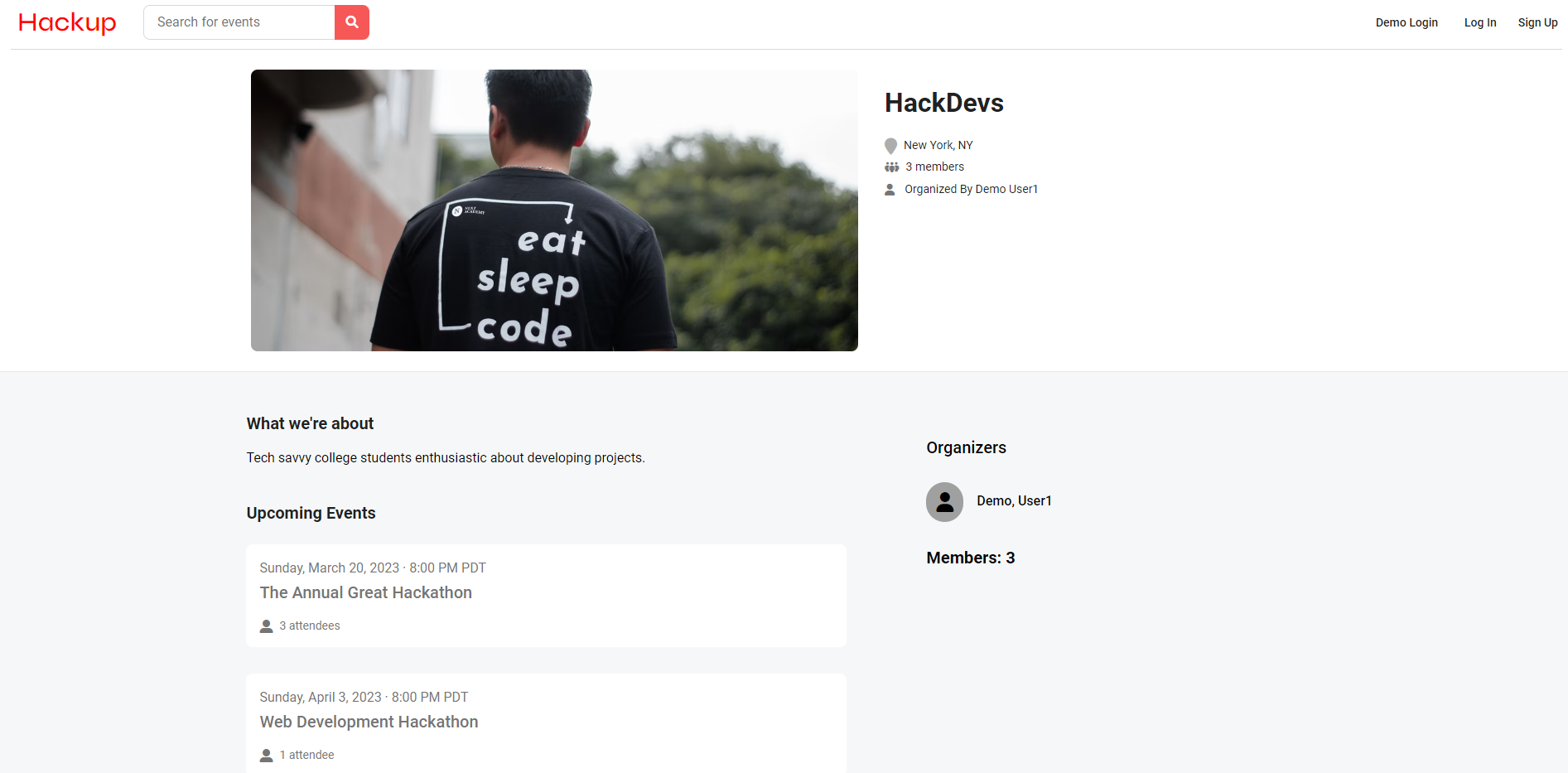Open the Web Development Hackathon event

369,722
